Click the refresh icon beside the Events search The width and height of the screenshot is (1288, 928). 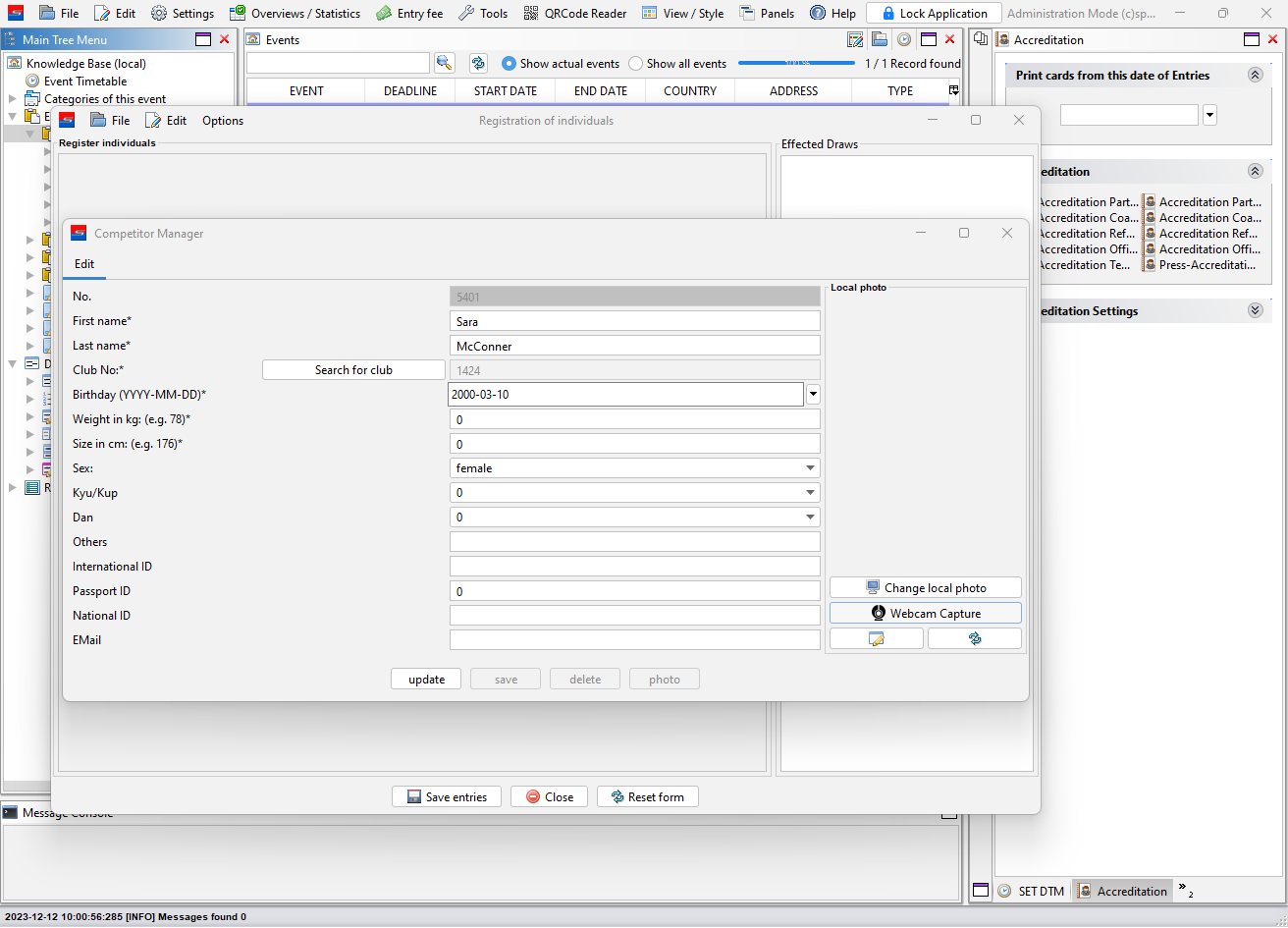478,63
